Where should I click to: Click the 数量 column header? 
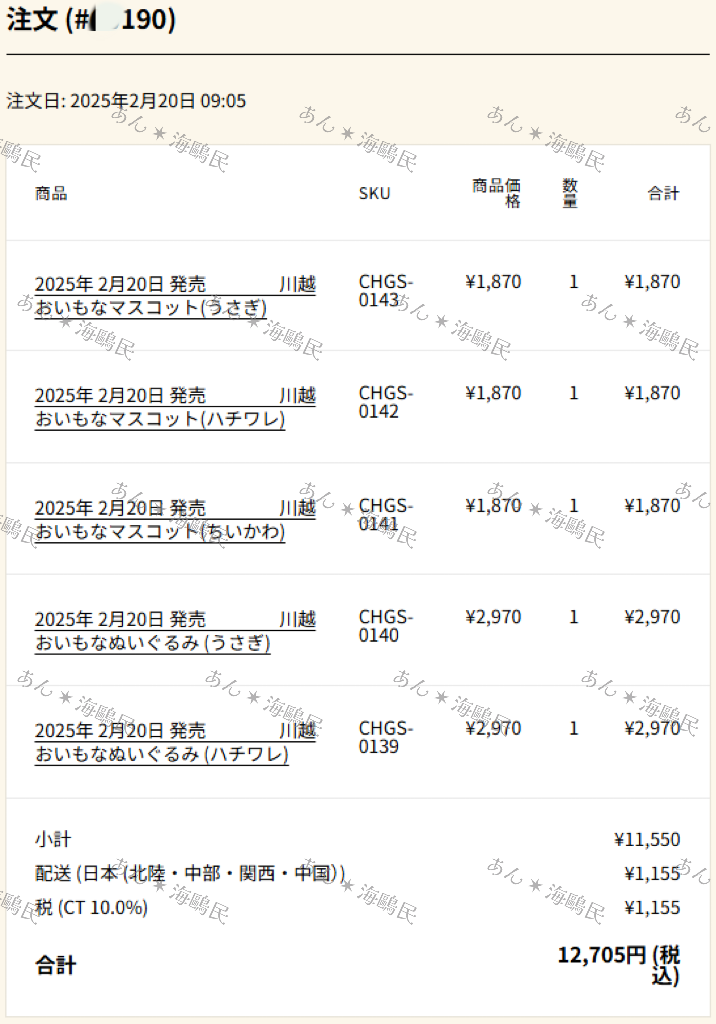570,193
